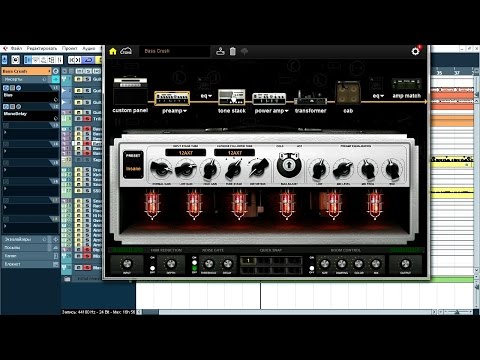Open the cathode follower tube 12AX7 selector
Screen dimensions: 480x360
[235, 153]
